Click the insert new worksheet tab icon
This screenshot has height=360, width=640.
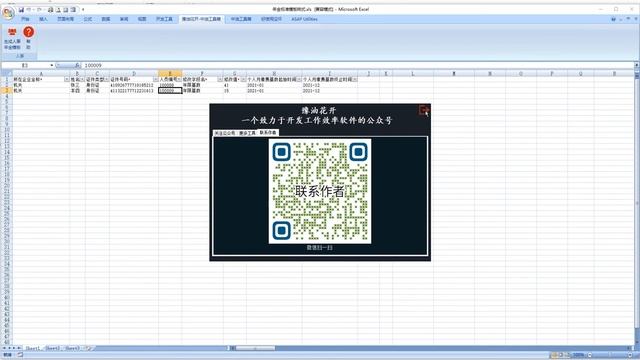(x=89, y=348)
